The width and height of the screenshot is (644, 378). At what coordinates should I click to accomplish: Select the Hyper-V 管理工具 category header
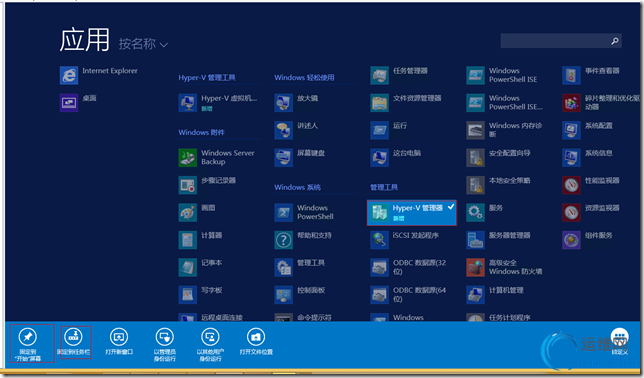tap(207, 78)
